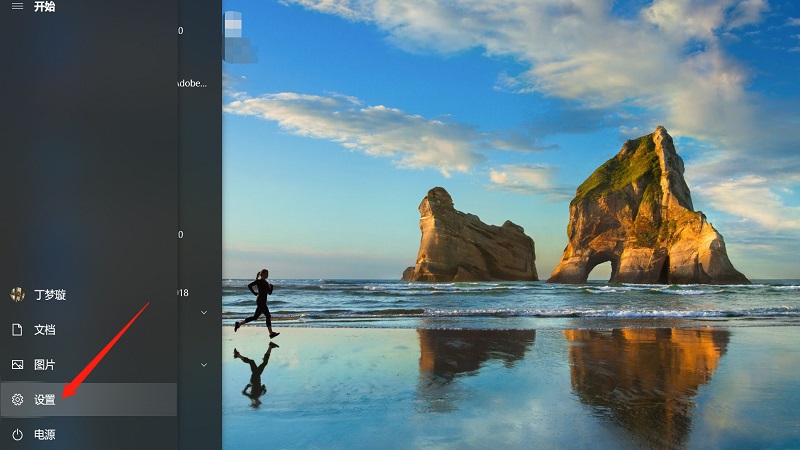Open 设置 from the Start menu
This screenshot has width=800, height=450.
[45, 400]
